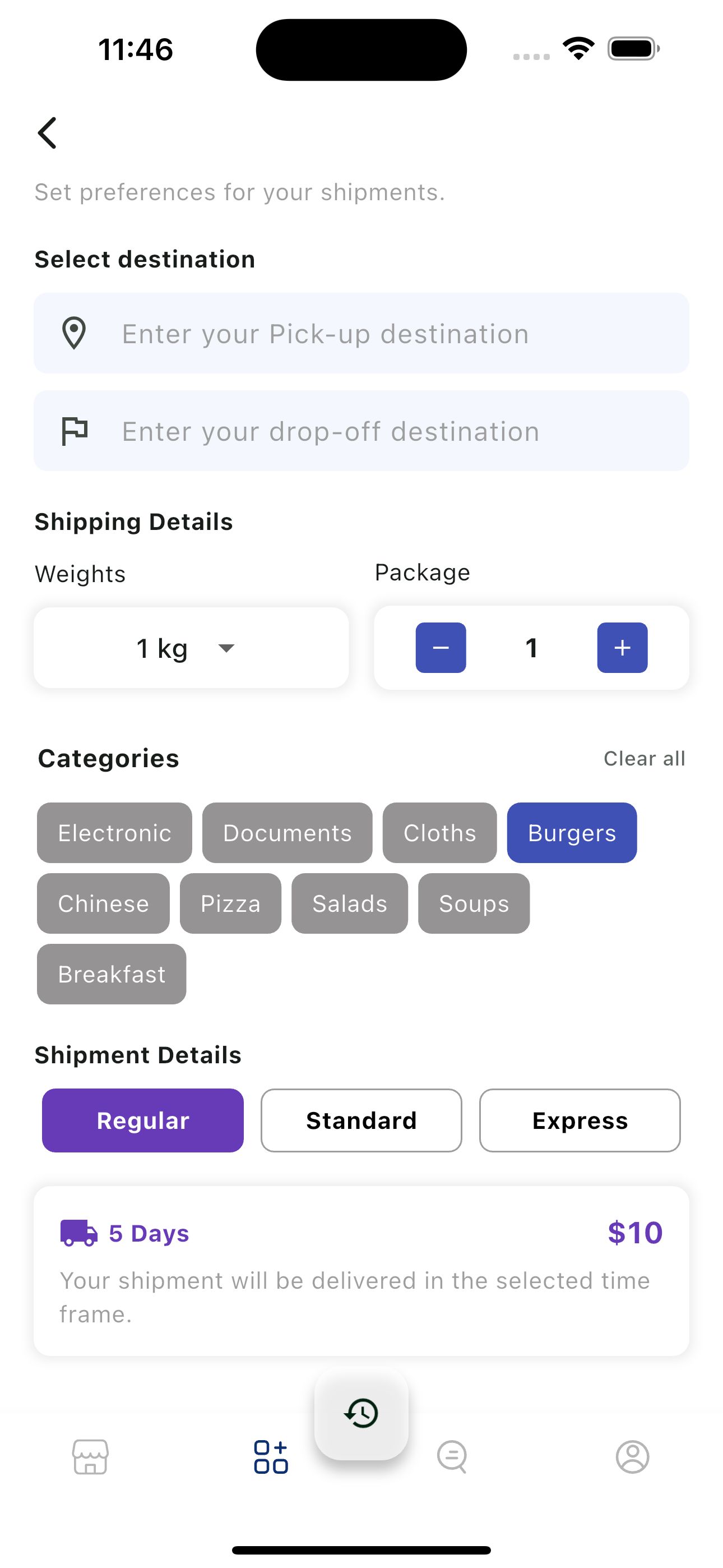Toggle the Burgers category chip
Viewport: 723px width, 1568px height.
(x=572, y=833)
